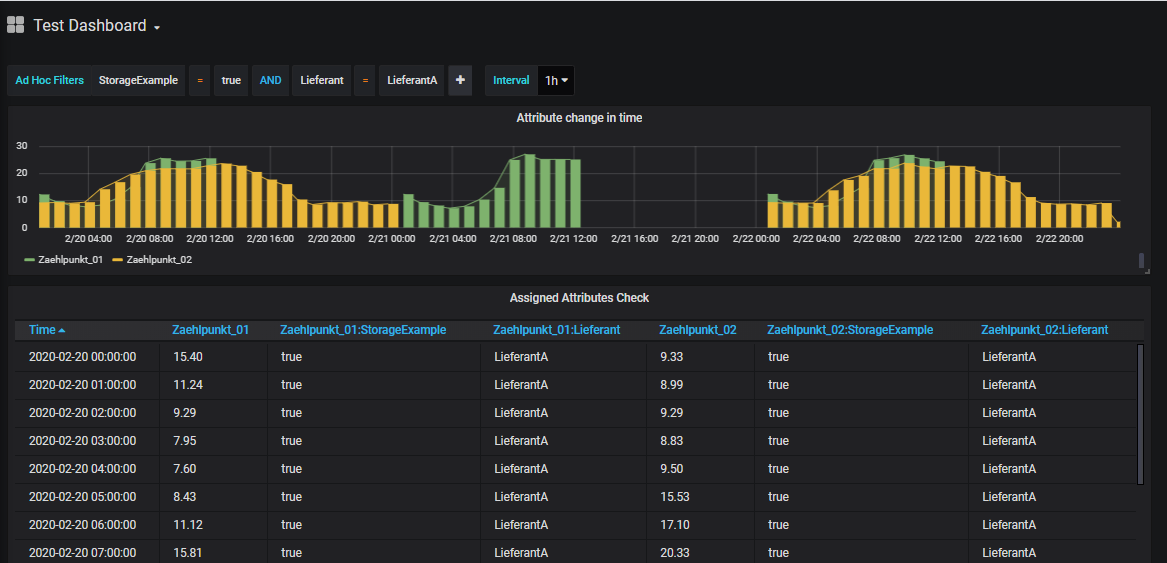The height and width of the screenshot is (563, 1167).
Task: Select the LieferantA filter value
Action: [x=412, y=80]
